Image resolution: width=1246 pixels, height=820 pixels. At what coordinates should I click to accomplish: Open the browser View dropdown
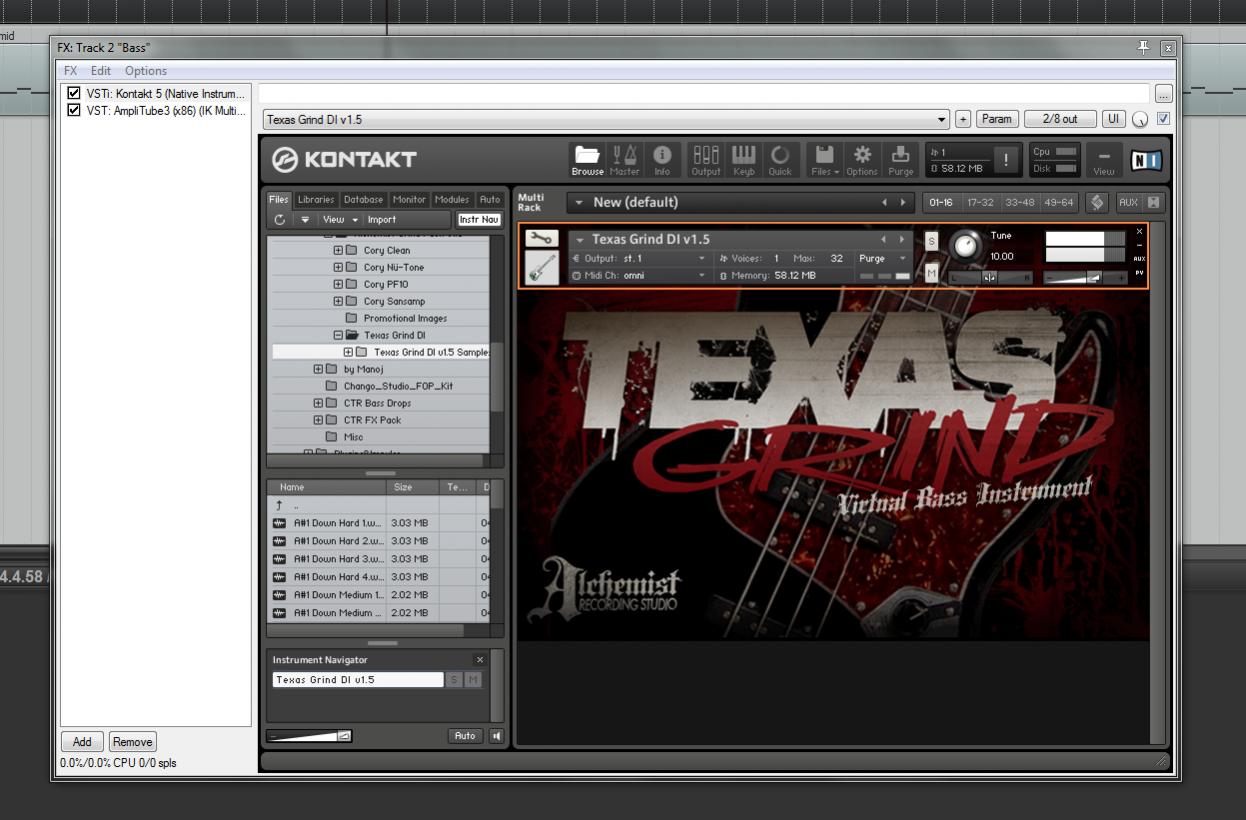(340, 220)
